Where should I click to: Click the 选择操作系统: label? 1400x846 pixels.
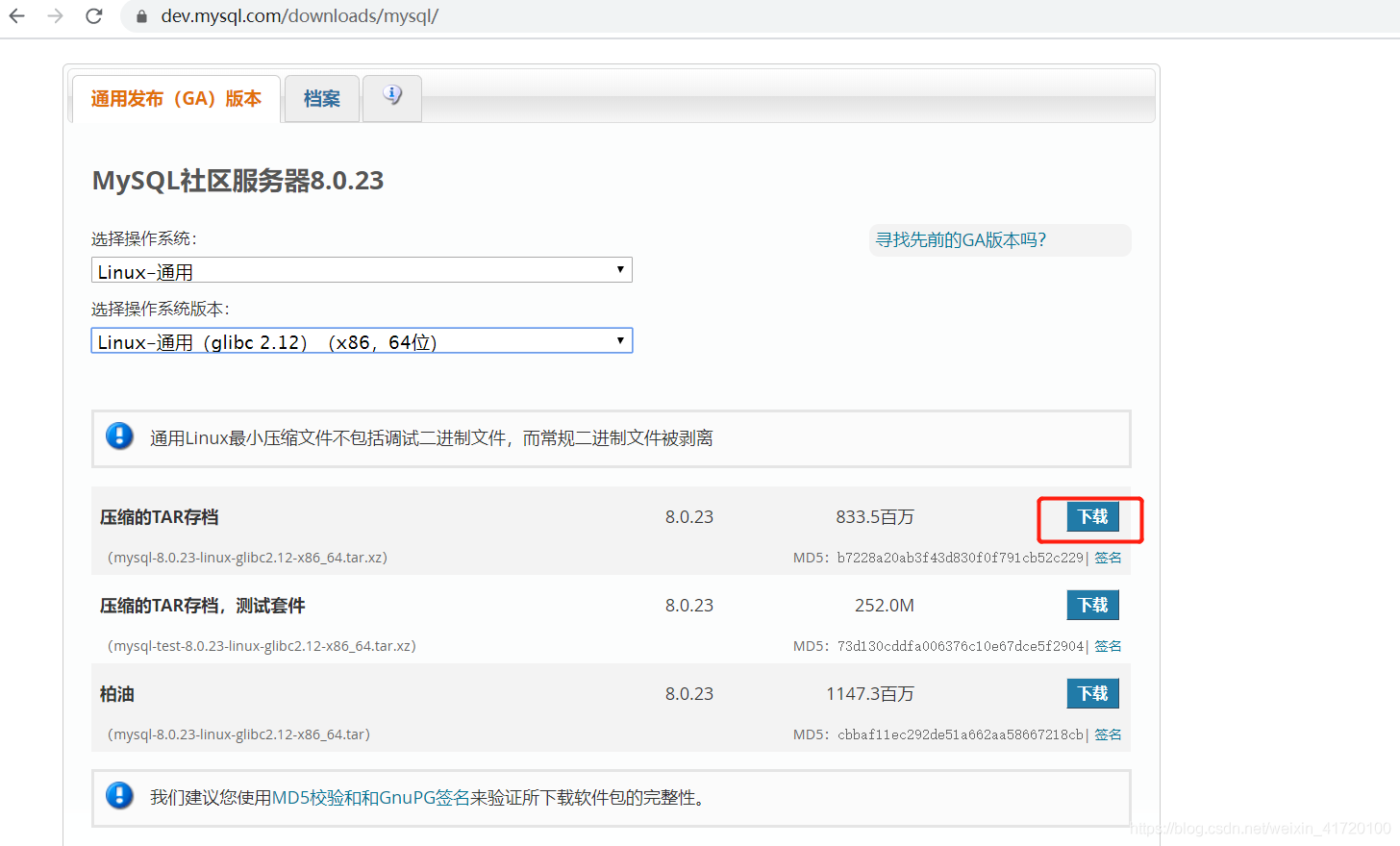[144, 238]
